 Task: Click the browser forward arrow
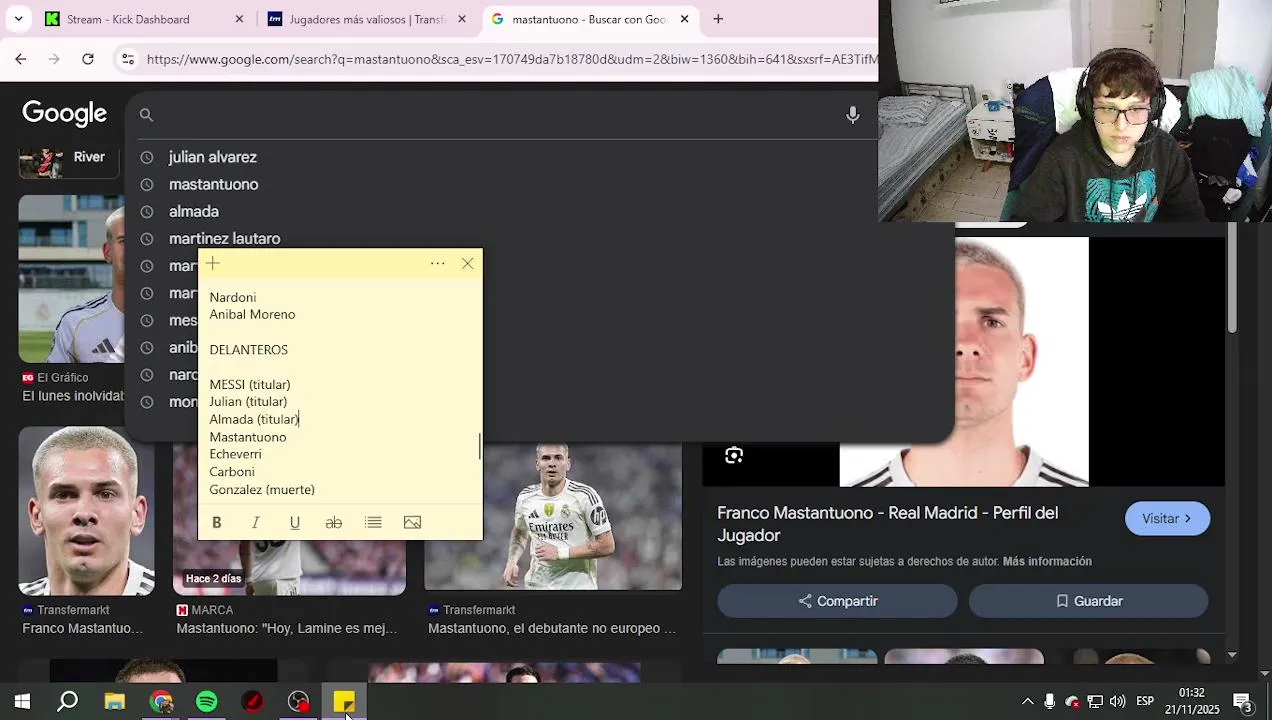(54, 59)
